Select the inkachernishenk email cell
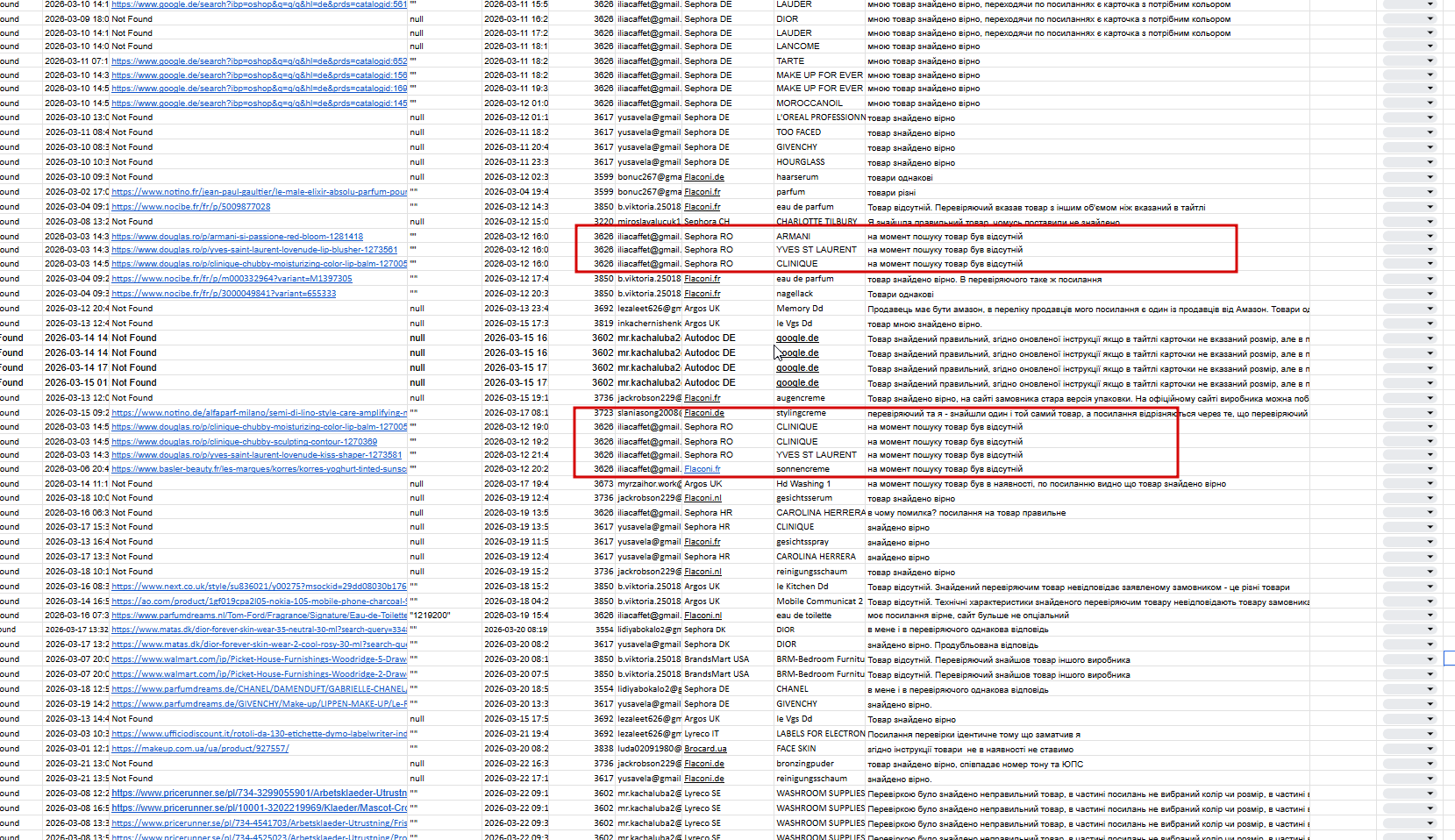The width and height of the screenshot is (1455, 840). 649,324
